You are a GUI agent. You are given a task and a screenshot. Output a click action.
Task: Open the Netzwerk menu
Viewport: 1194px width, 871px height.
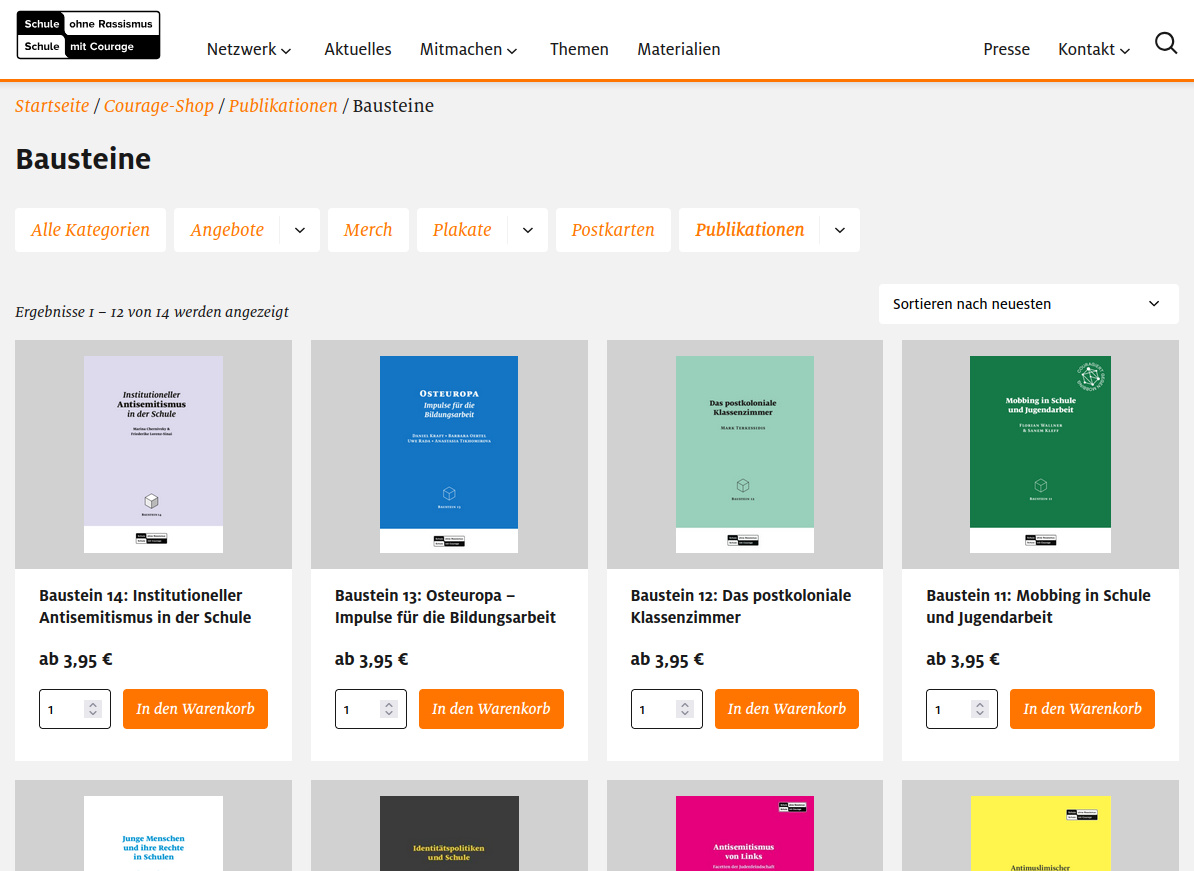click(x=248, y=49)
